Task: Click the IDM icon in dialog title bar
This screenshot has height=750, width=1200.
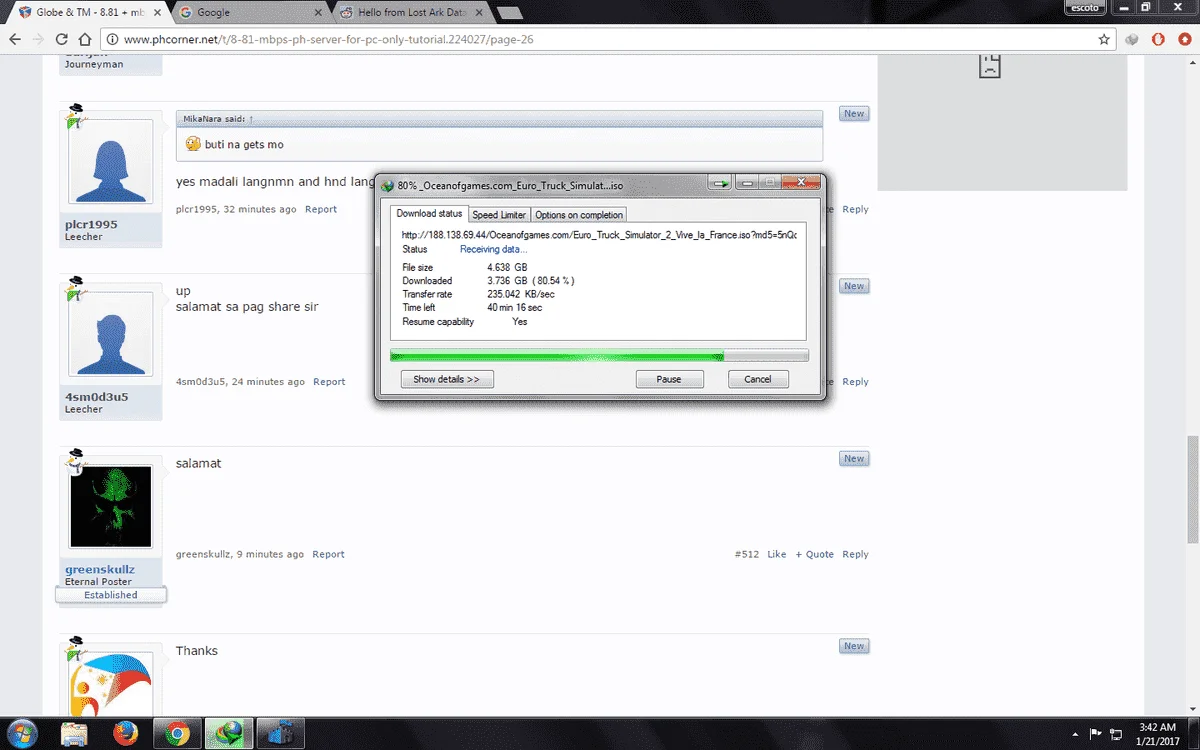Action: [x=388, y=185]
